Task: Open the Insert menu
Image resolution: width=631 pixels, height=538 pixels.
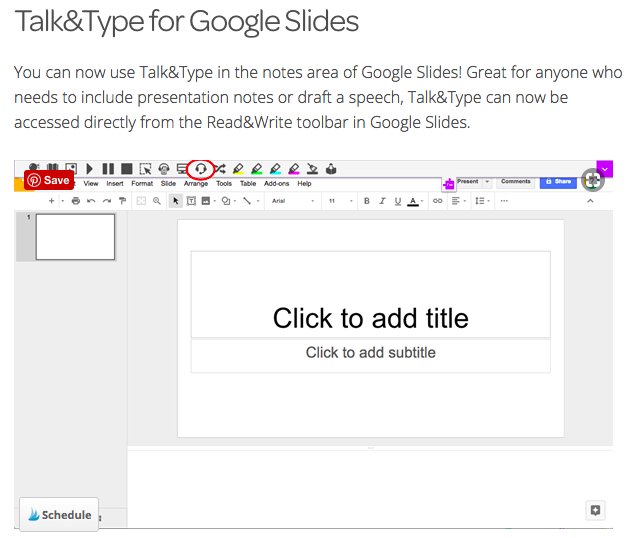Action: [115, 183]
